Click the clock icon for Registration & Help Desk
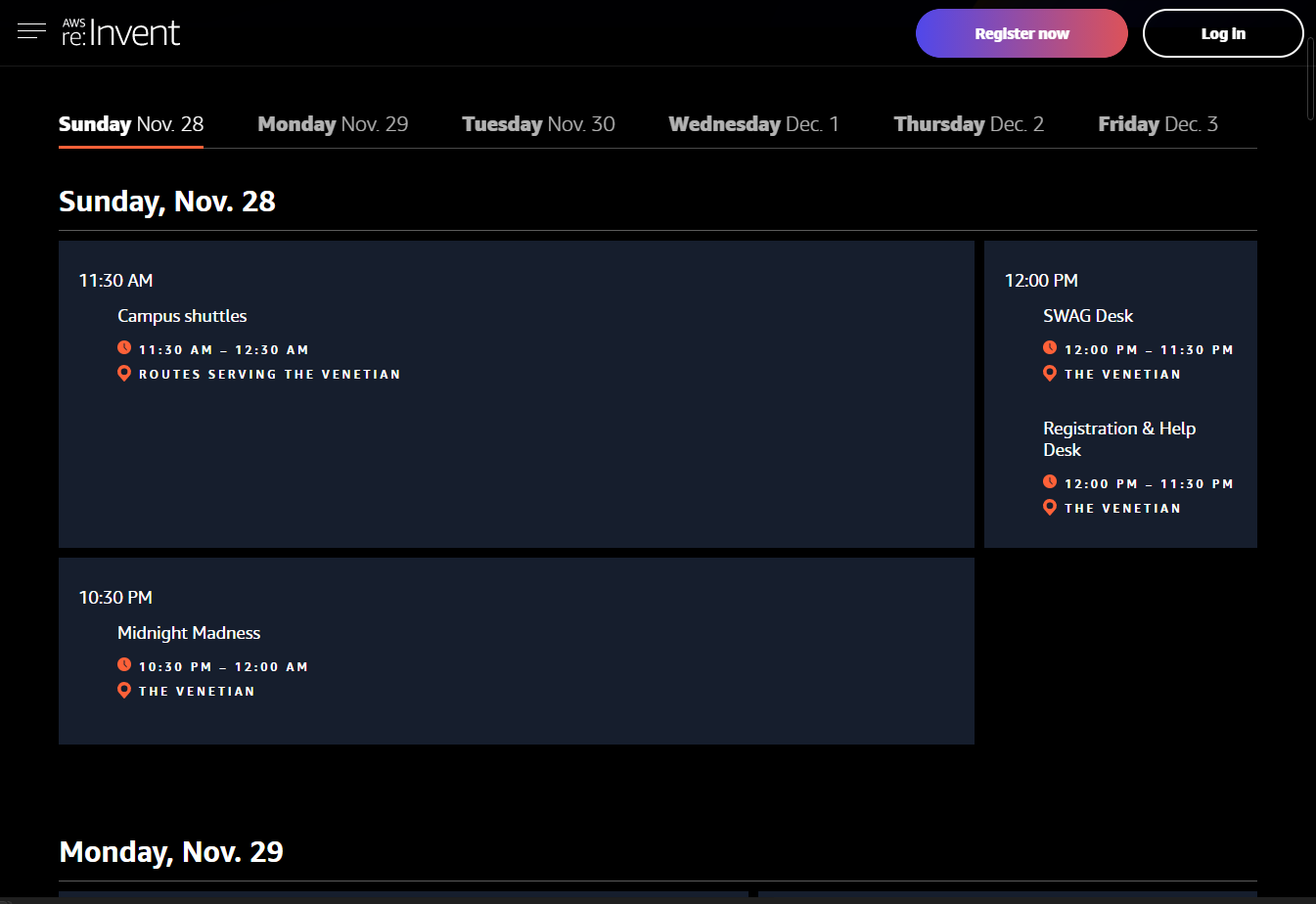This screenshot has height=904, width=1316. click(1050, 482)
